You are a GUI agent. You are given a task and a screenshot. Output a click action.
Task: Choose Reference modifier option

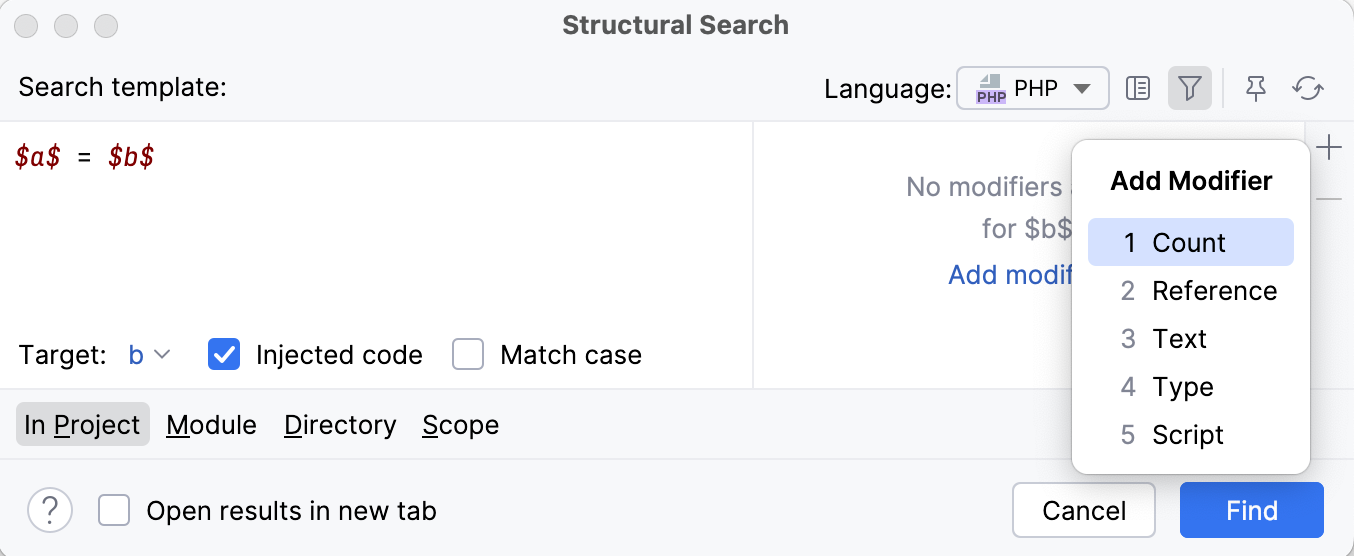[1213, 291]
